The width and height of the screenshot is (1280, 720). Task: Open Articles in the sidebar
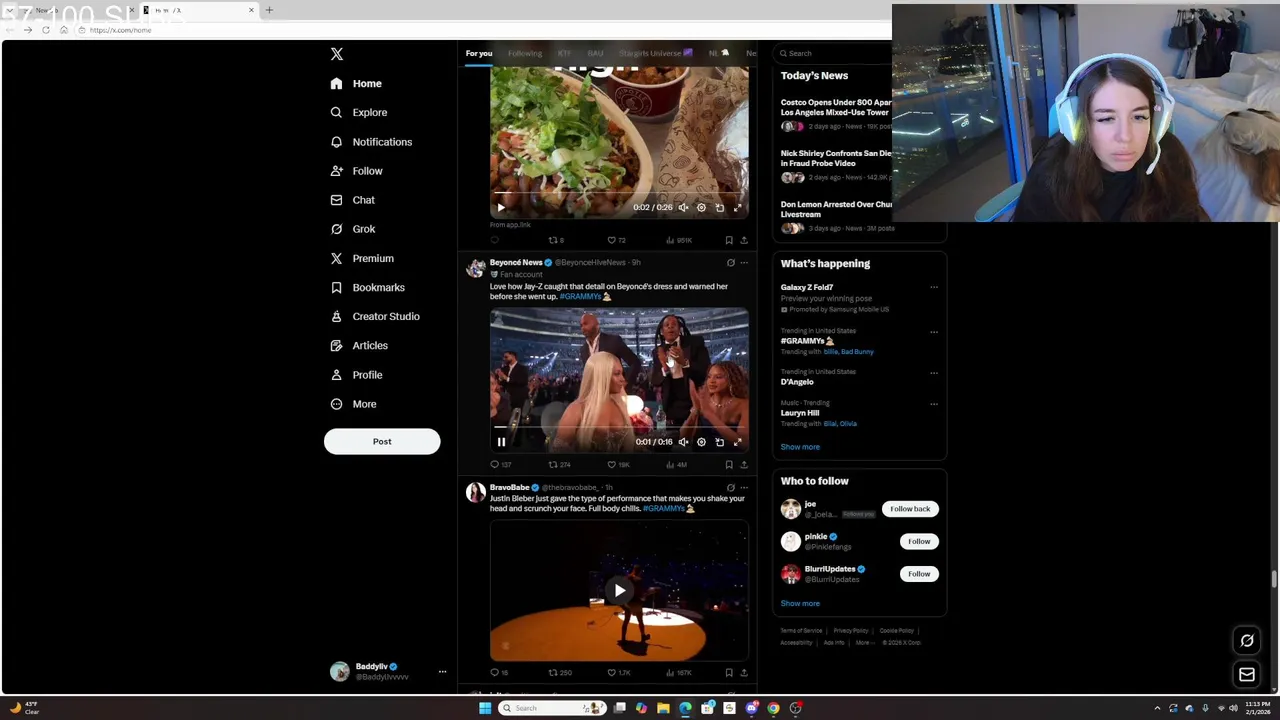(359, 345)
